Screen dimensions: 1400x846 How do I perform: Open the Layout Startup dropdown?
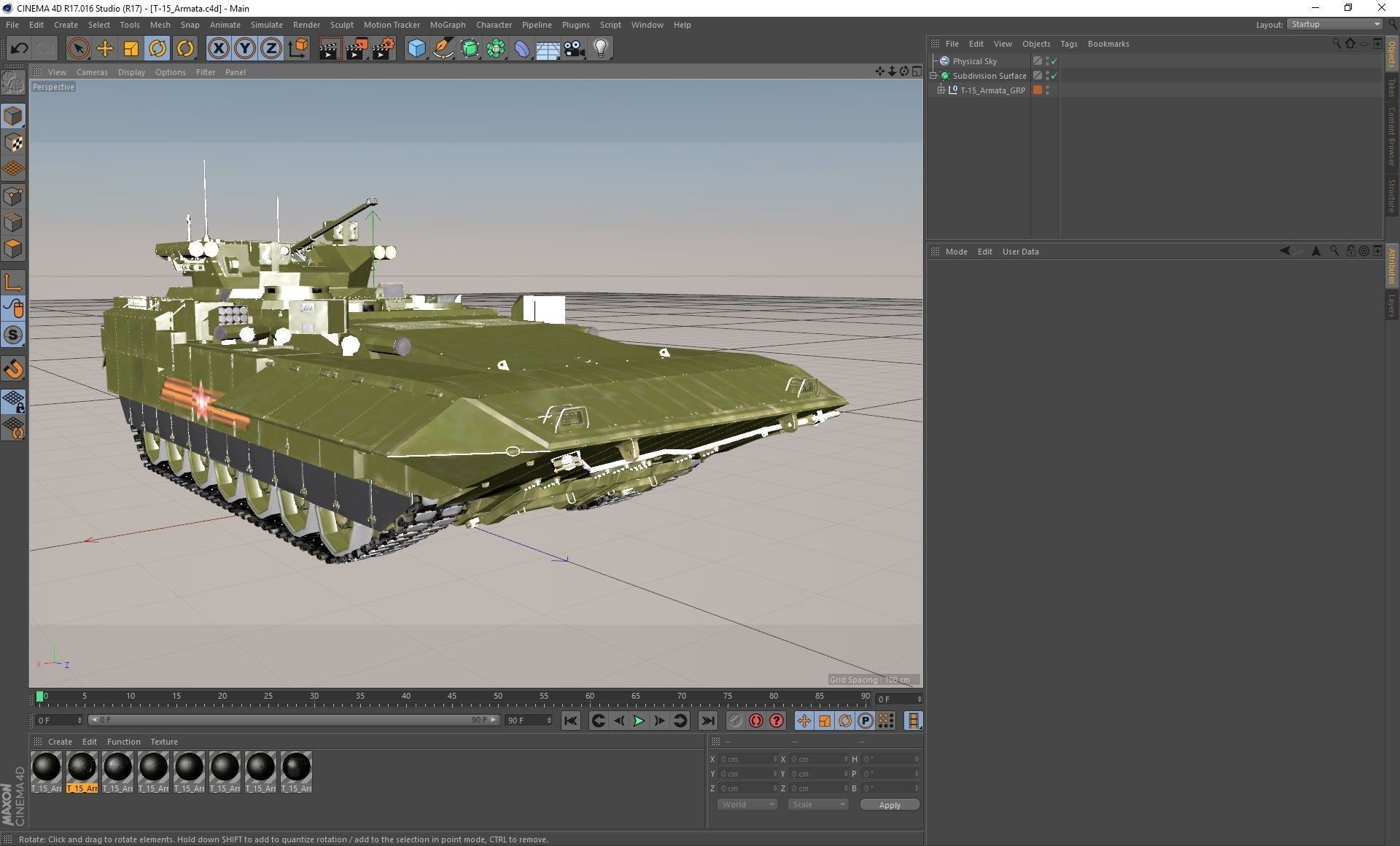click(x=1334, y=24)
